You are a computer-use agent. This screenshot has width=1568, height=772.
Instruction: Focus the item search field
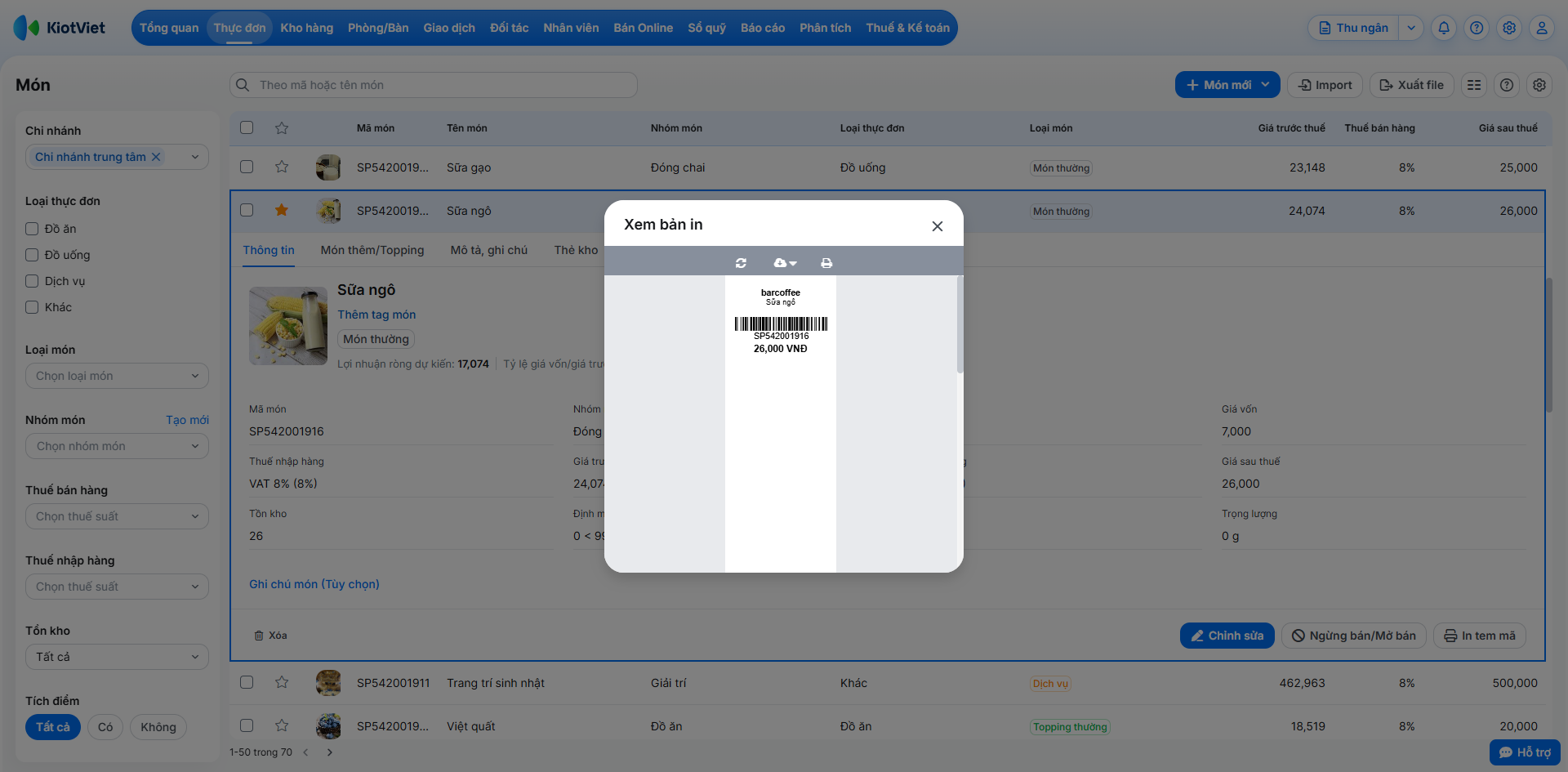tap(433, 85)
